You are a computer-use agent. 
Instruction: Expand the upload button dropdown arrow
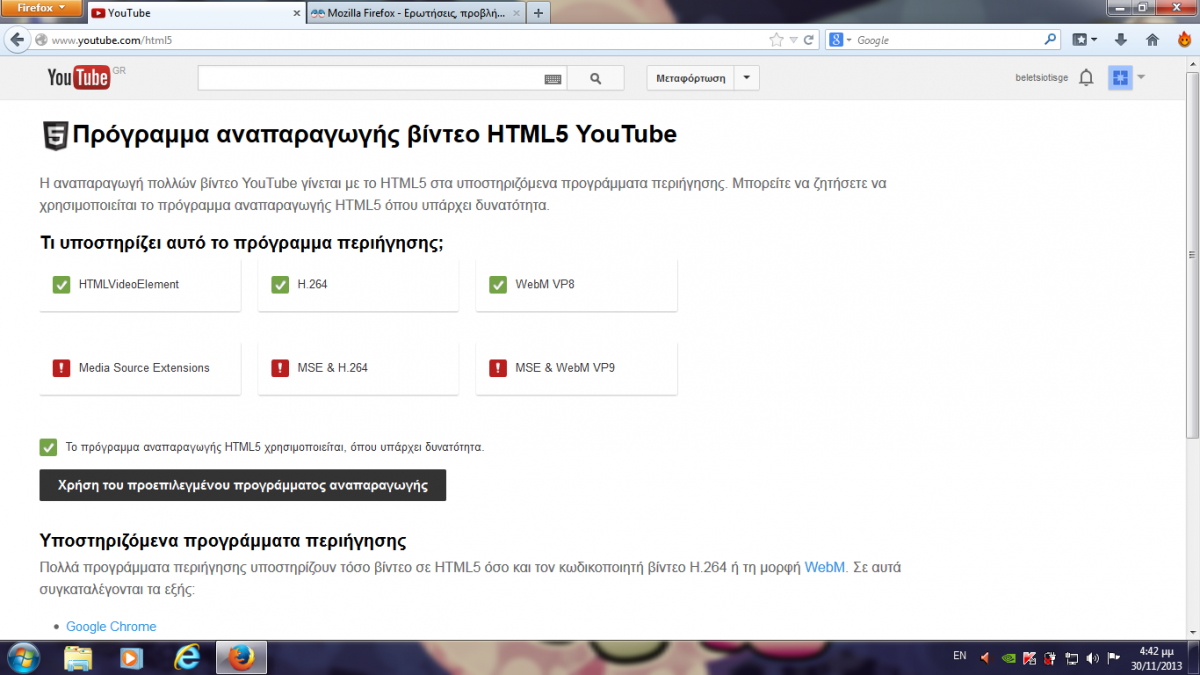[747, 78]
